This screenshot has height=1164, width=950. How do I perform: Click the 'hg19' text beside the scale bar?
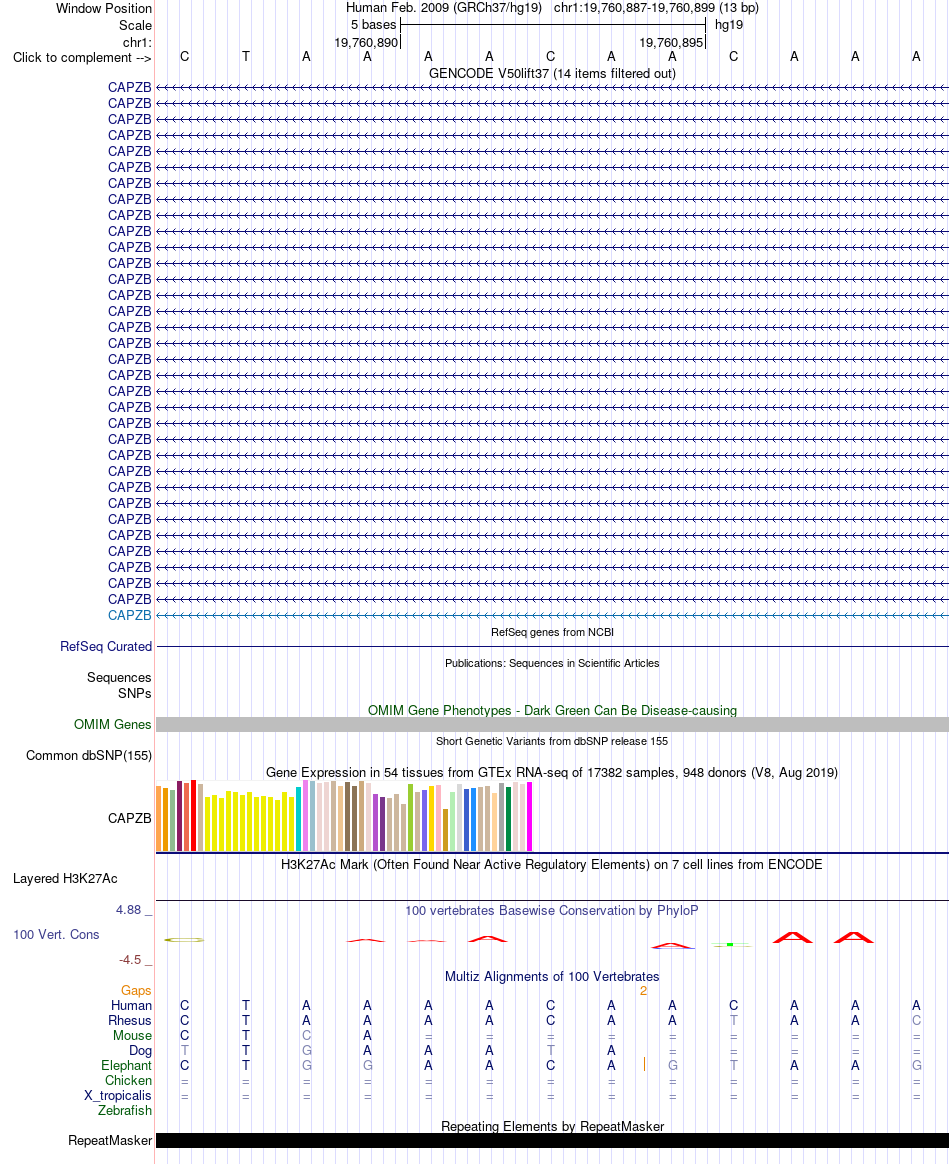[729, 25]
